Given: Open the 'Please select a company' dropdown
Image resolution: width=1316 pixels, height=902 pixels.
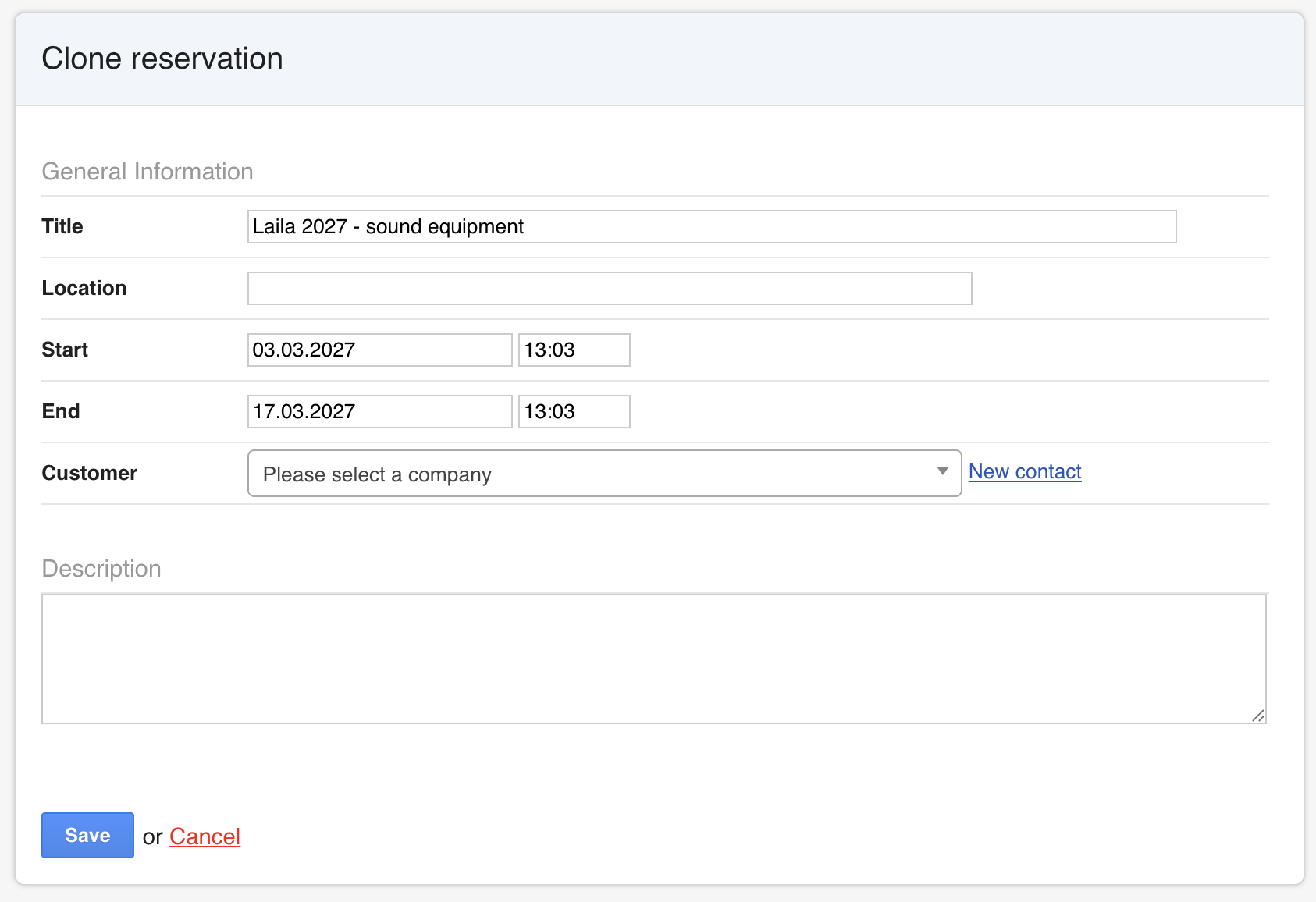Looking at the screenshot, I should tap(593, 474).
